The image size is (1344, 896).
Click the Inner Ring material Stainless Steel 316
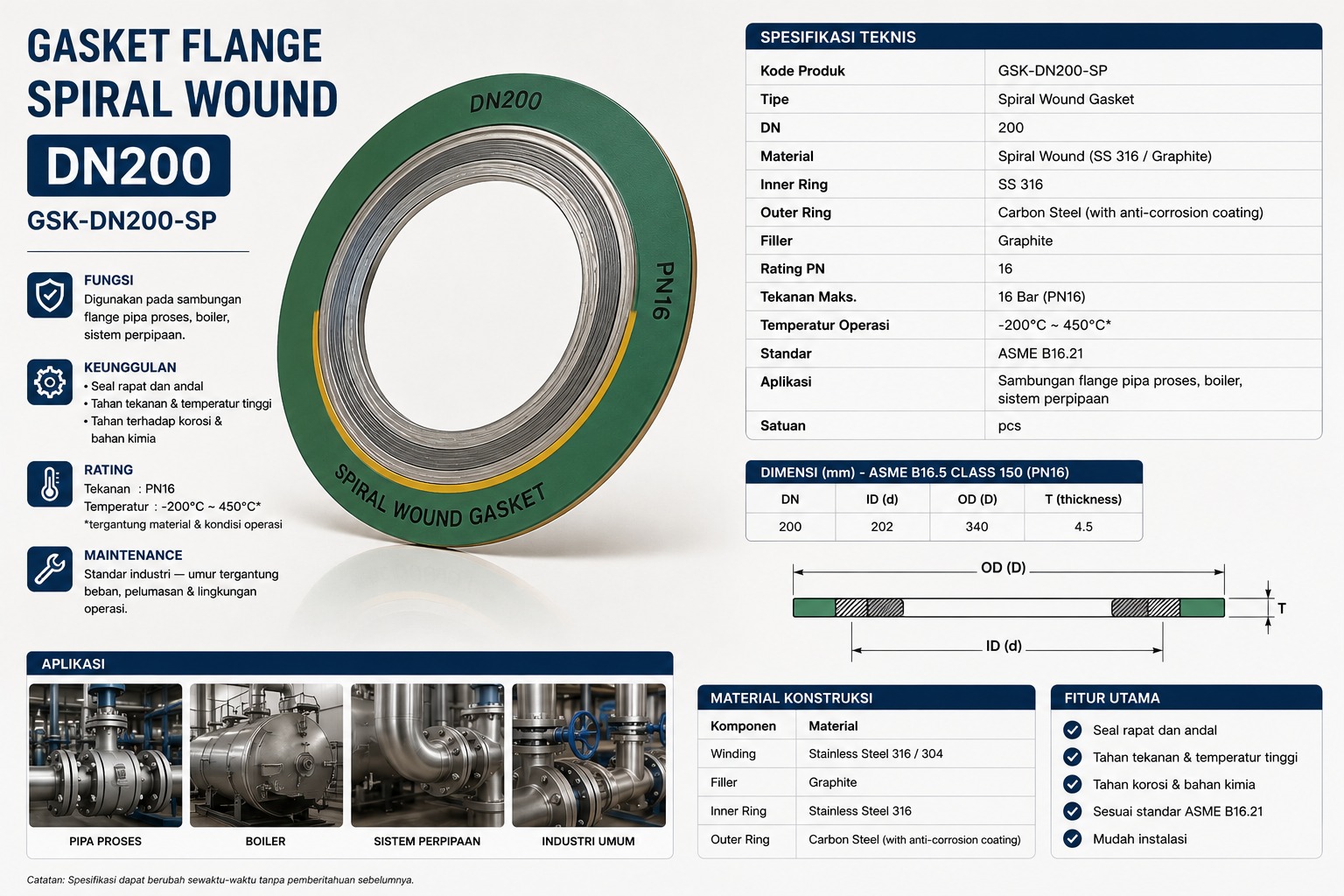click(860, 811)
